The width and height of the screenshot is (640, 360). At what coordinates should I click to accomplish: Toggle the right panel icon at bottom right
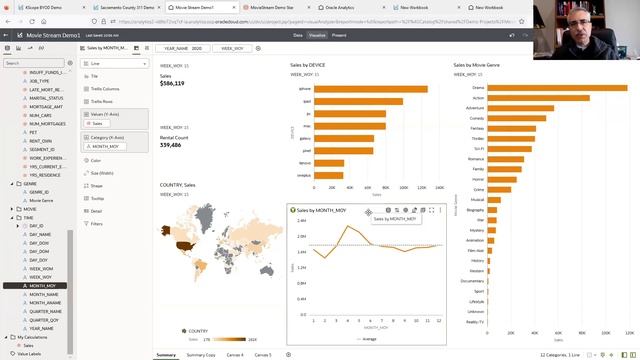[x=633, y=355]
